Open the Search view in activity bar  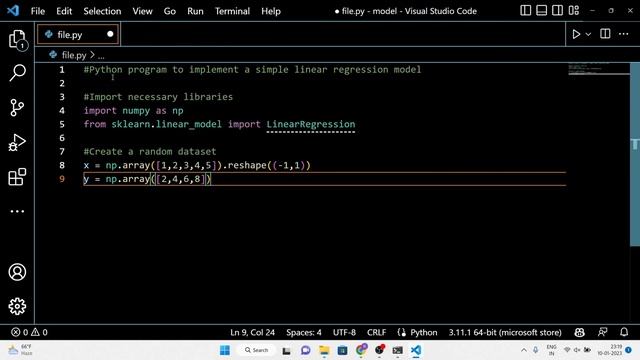pos(17,73)
